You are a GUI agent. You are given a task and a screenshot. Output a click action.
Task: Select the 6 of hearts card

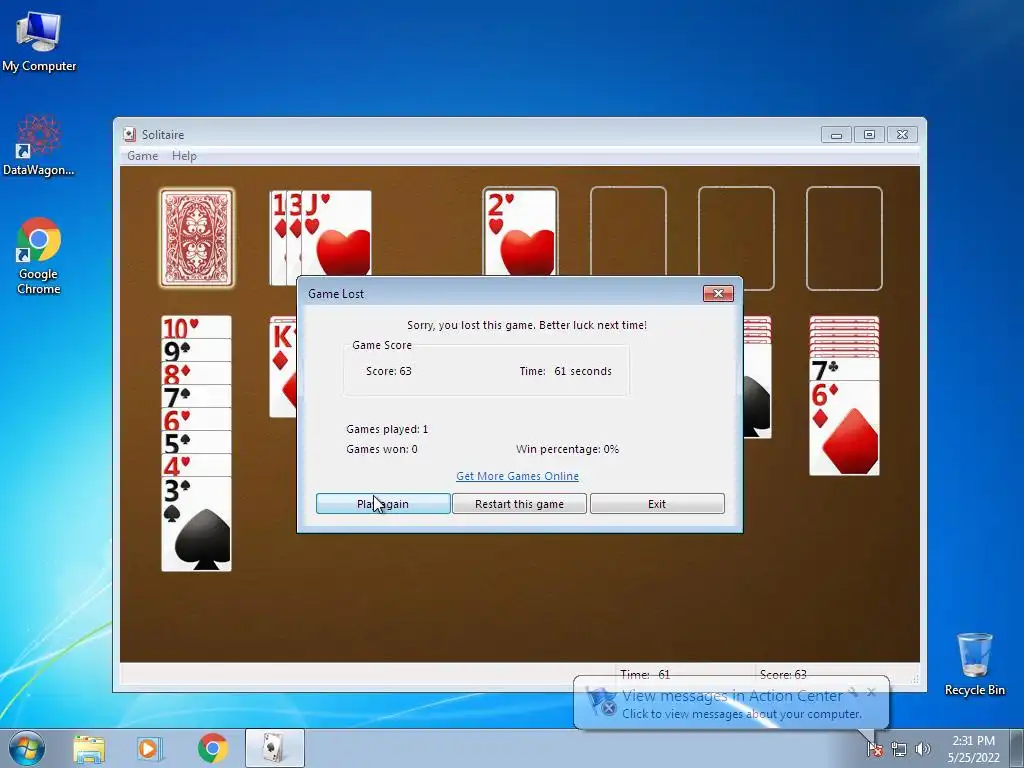pyautogui.click(x=196, y=419)
